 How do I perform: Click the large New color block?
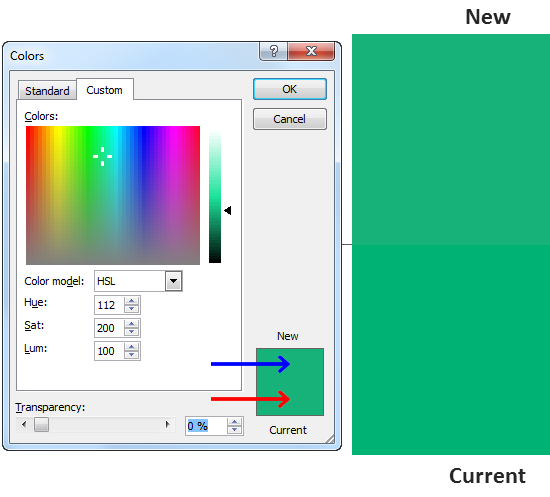(451, 139)
